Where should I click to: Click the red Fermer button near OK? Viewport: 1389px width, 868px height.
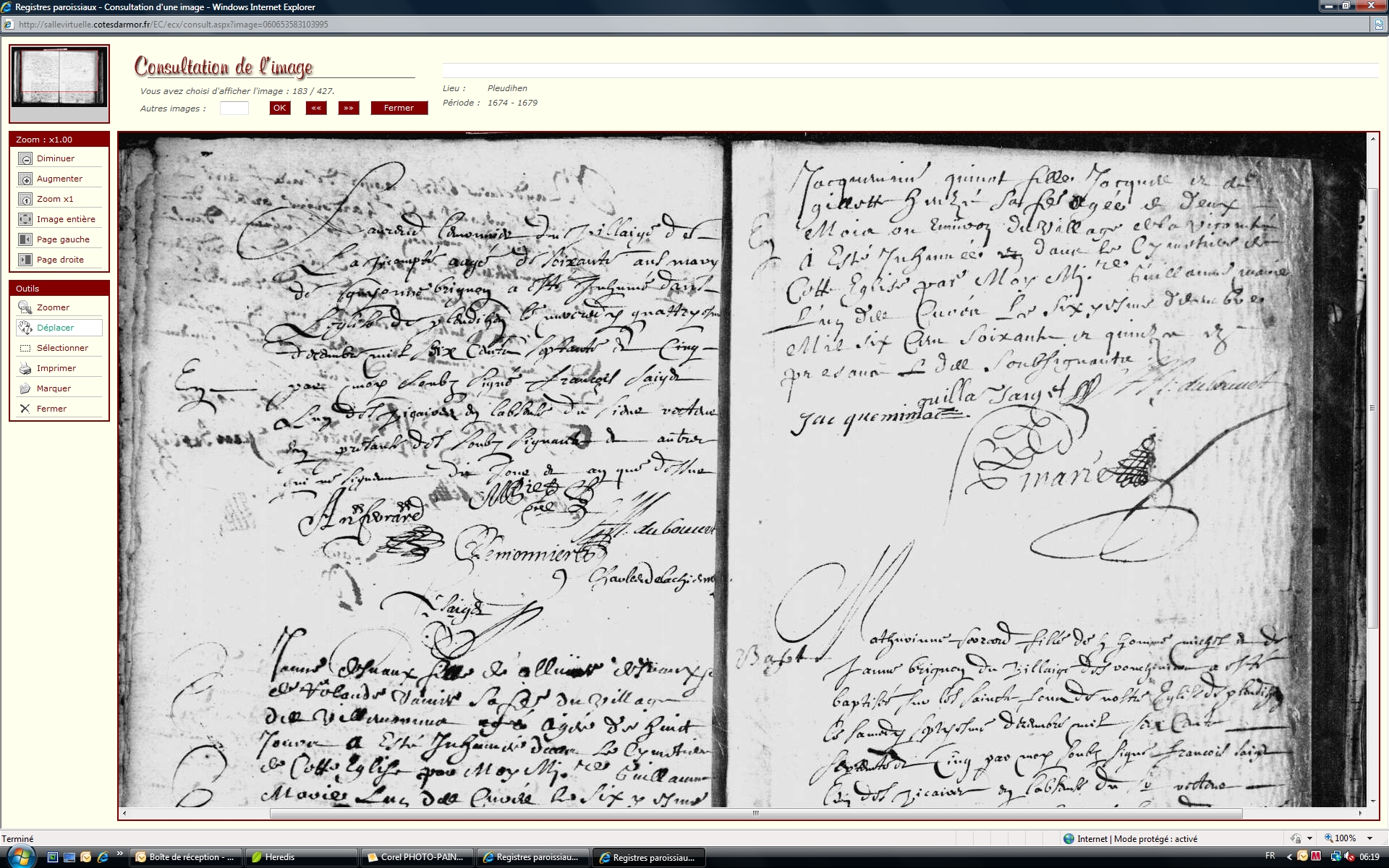click(x=399, y=108)
